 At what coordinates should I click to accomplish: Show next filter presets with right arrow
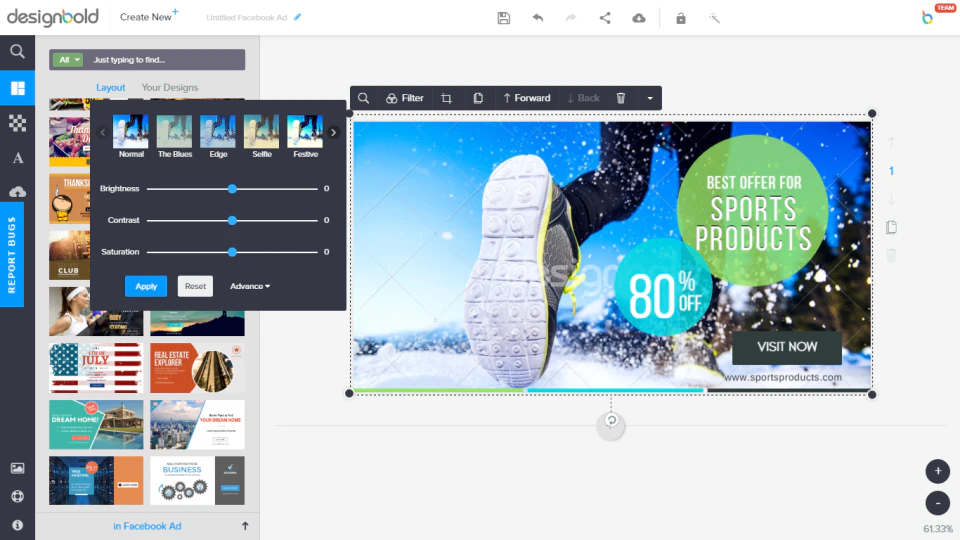point(333,132)
